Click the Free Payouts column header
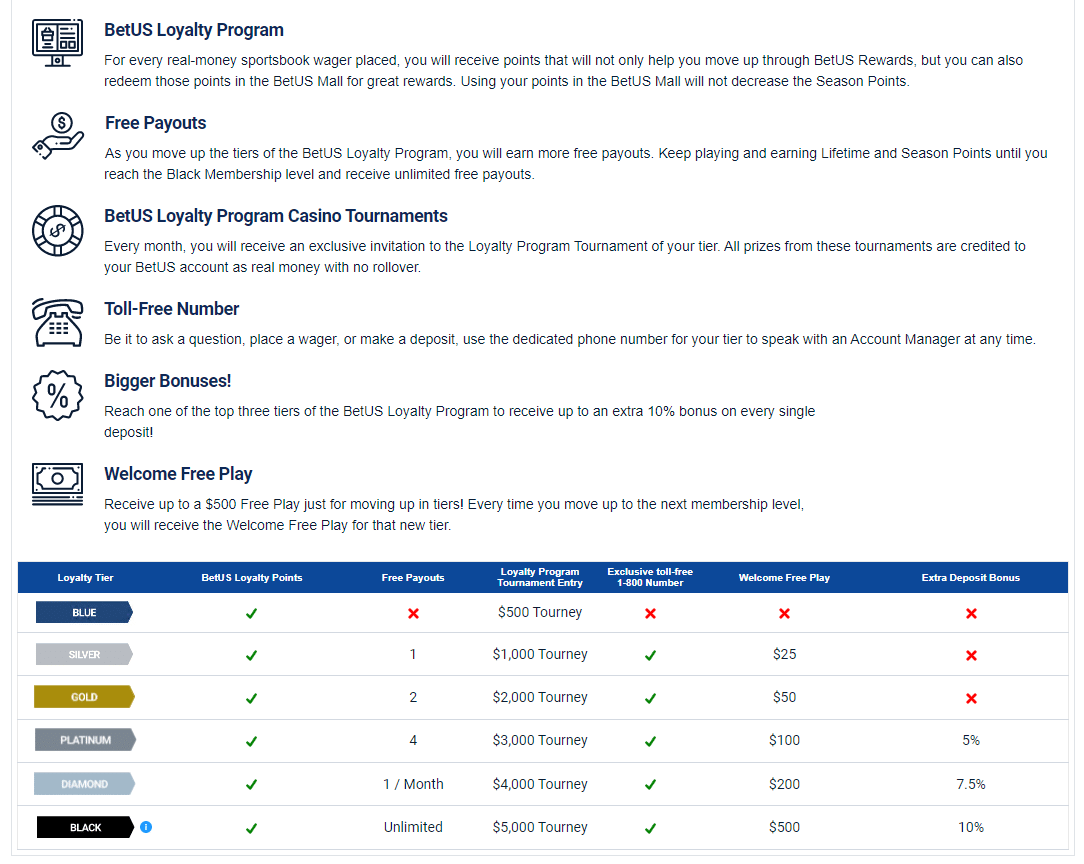The width and height of the screenshot is (1084, 864). pyautogui.click(x=413, y=577)
